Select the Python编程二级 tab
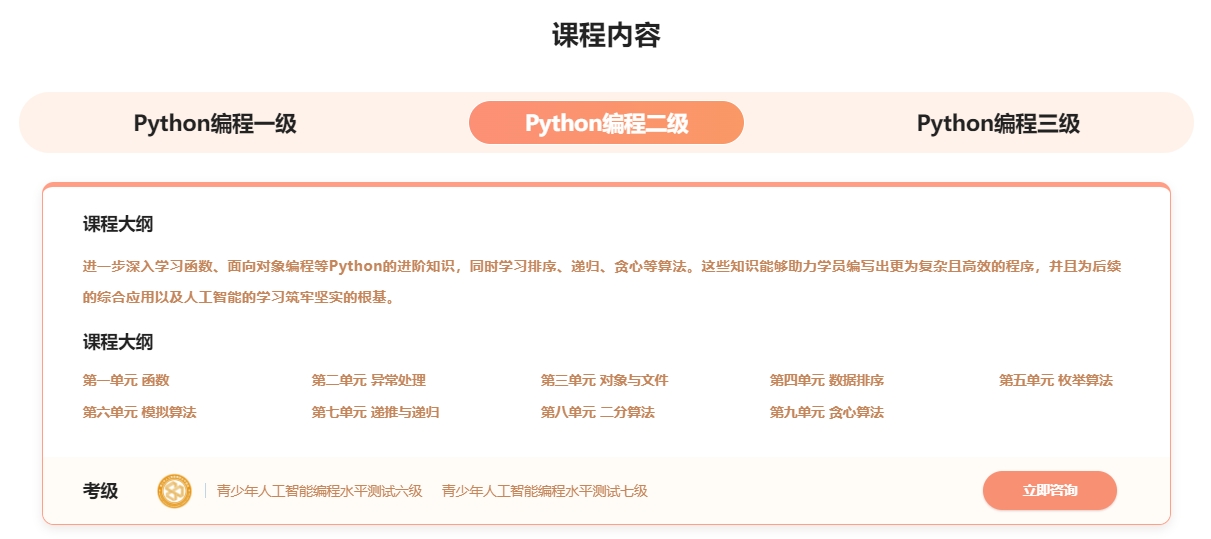Screen dimensions: 1211x539 [606, 123]
